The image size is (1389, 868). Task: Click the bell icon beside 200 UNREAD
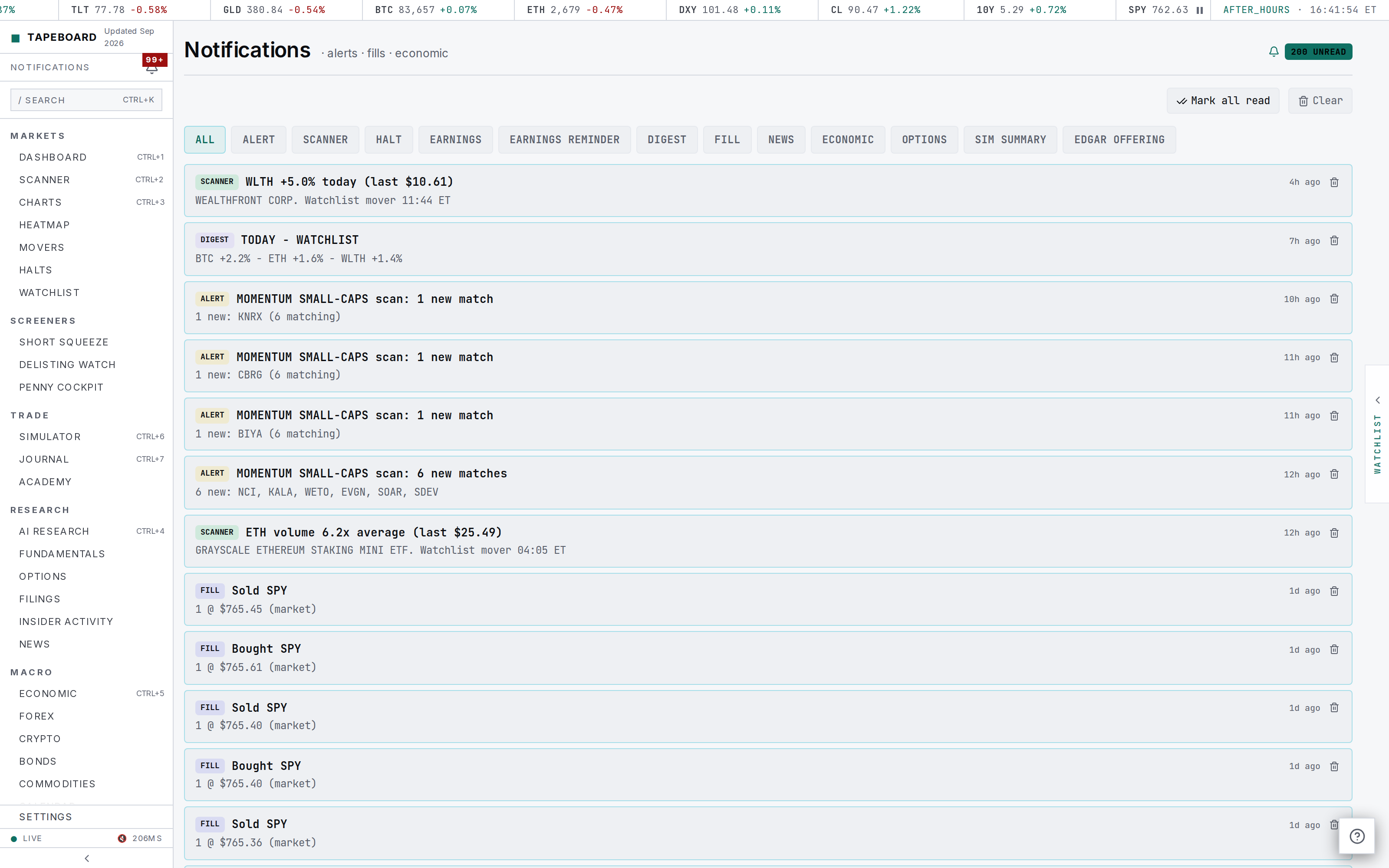tap(1274, 52)
